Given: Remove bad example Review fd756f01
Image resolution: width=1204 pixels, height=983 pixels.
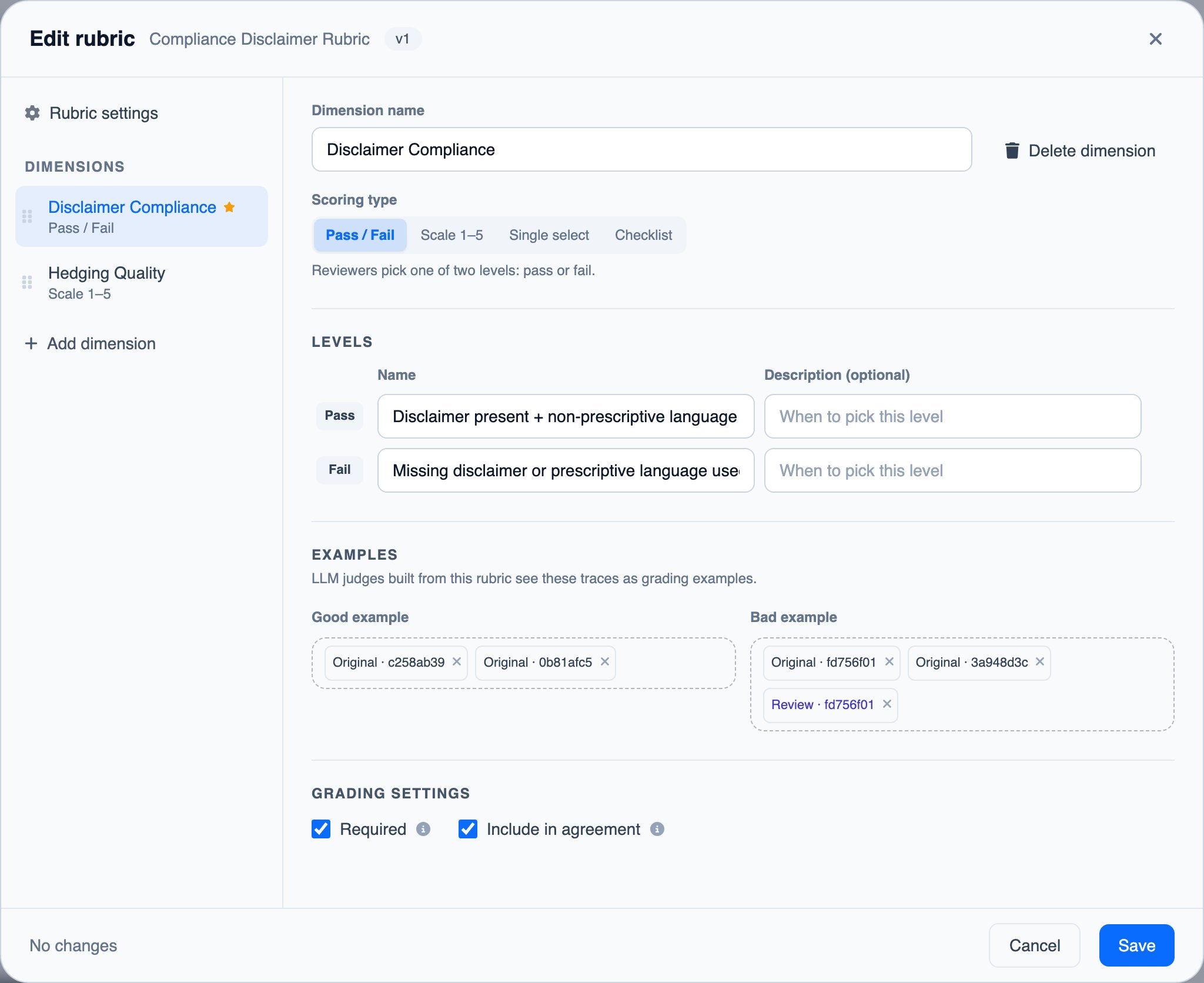Looking at the screenshot, I should pyautogui.click(x=887, y=704).
